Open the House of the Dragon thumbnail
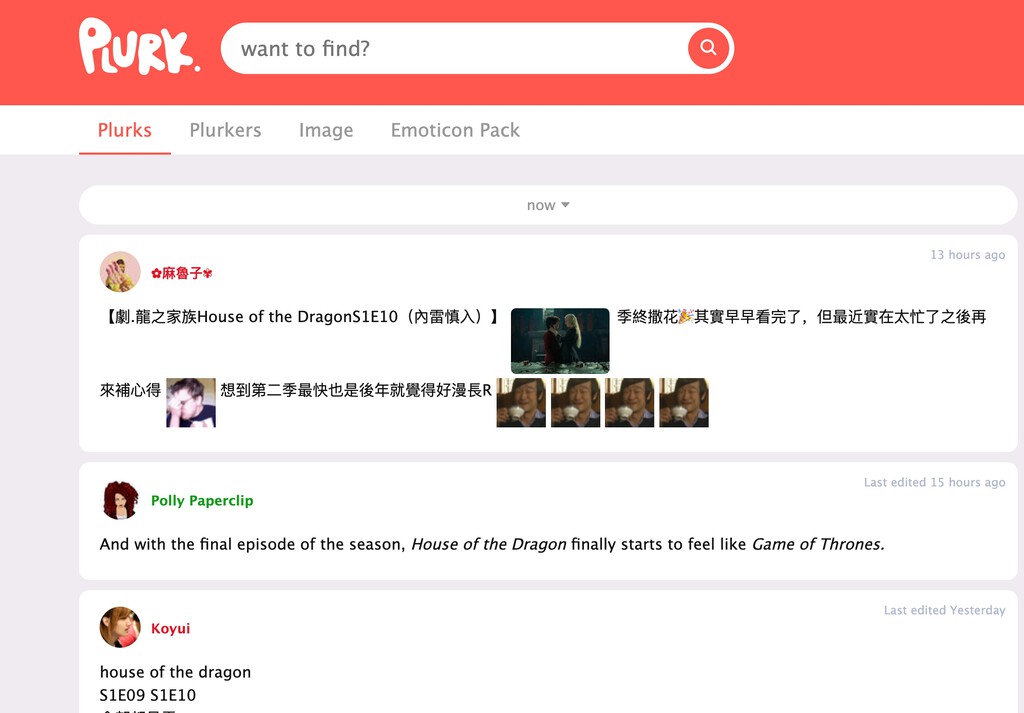1024x713 pixels. 560,341
